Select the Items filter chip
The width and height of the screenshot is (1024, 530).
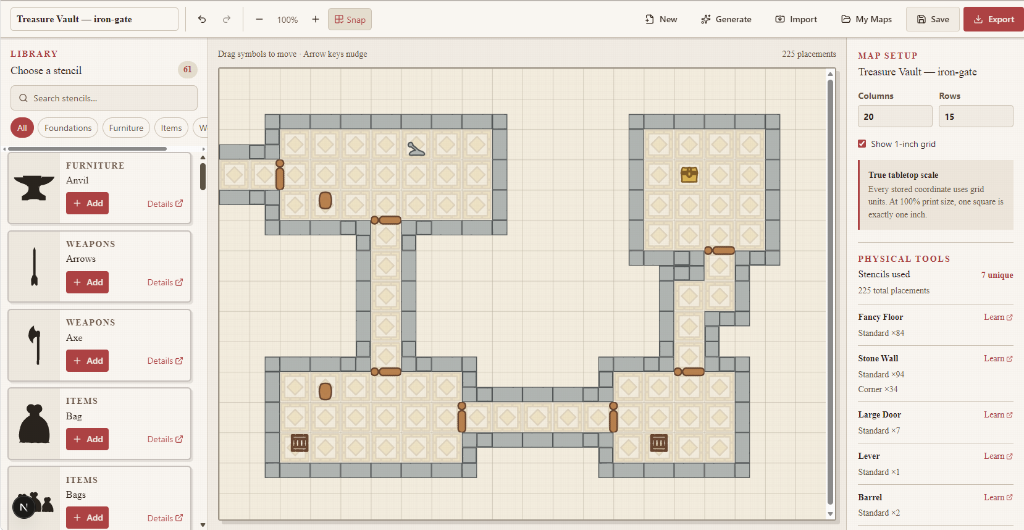(171, 128)
